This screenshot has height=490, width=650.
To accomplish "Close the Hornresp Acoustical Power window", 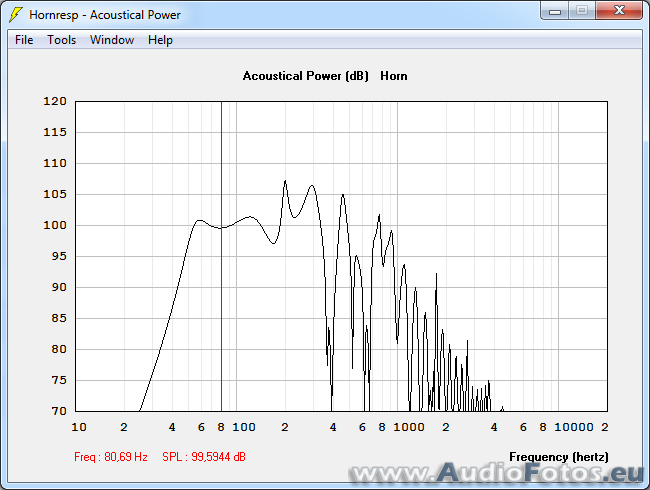I will click(618, 11).
